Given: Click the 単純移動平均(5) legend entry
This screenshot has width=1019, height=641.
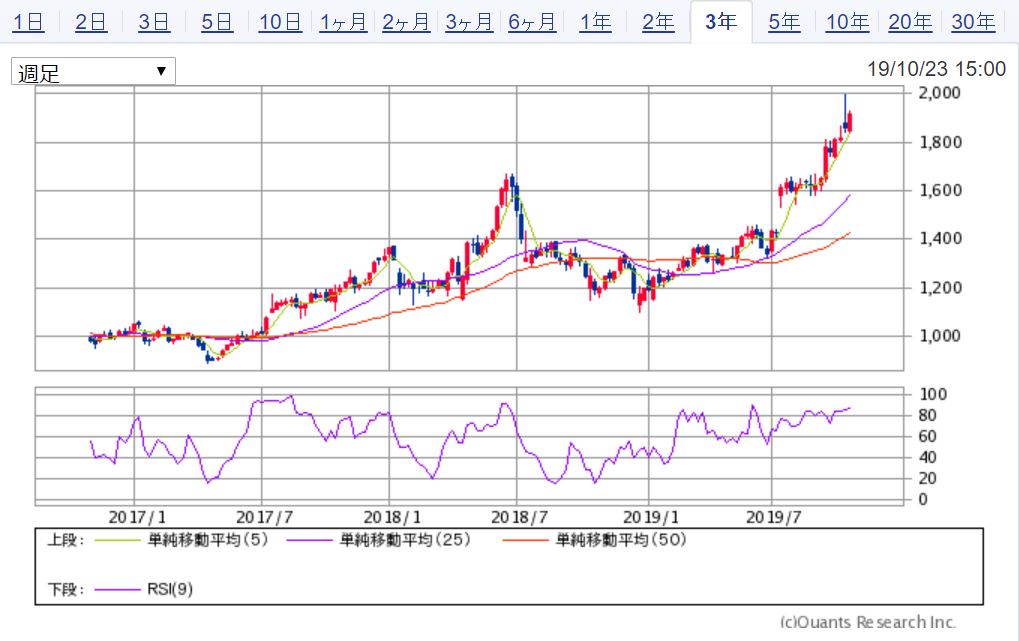Looking at the screenshot, I should point(182,540).
